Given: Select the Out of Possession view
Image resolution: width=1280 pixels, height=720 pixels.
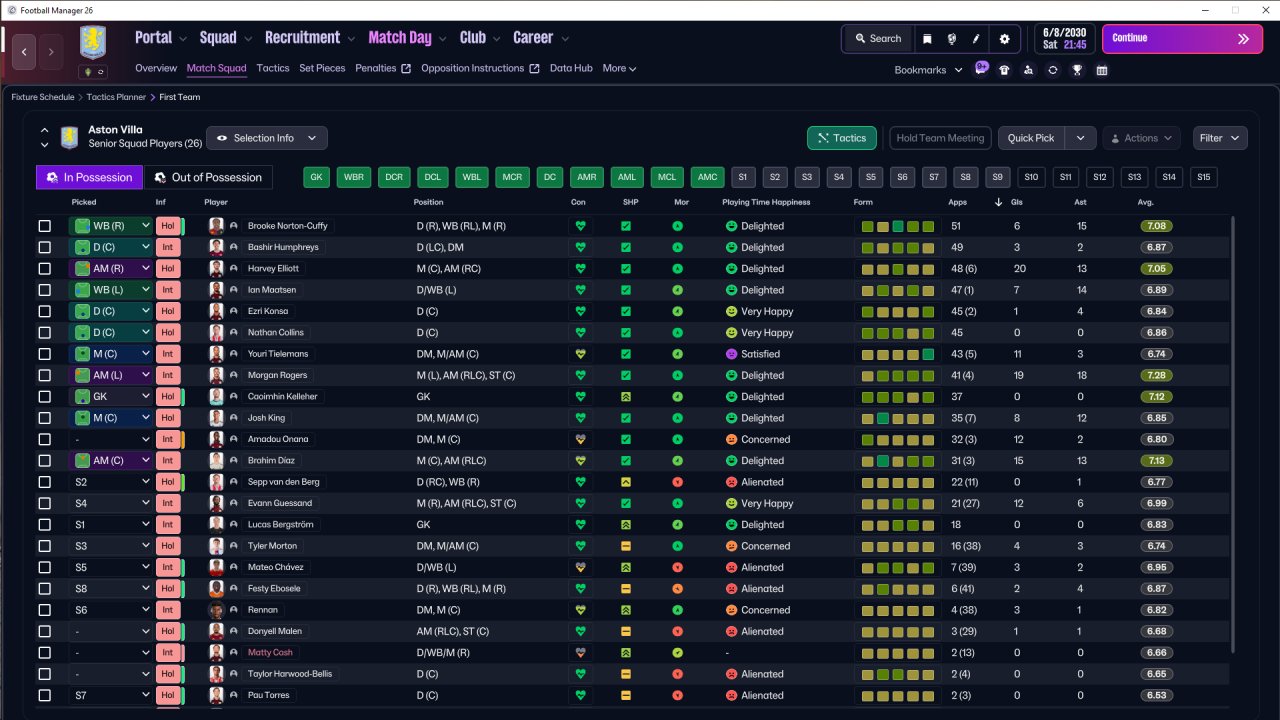Looking at the screenshot, I should (208, 177).
